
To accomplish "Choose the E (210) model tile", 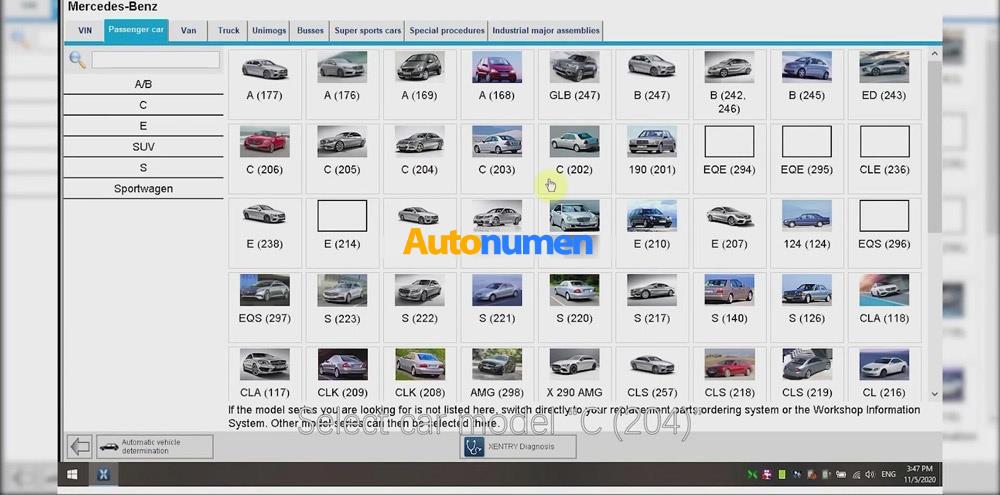I will [x=652, y=232].
